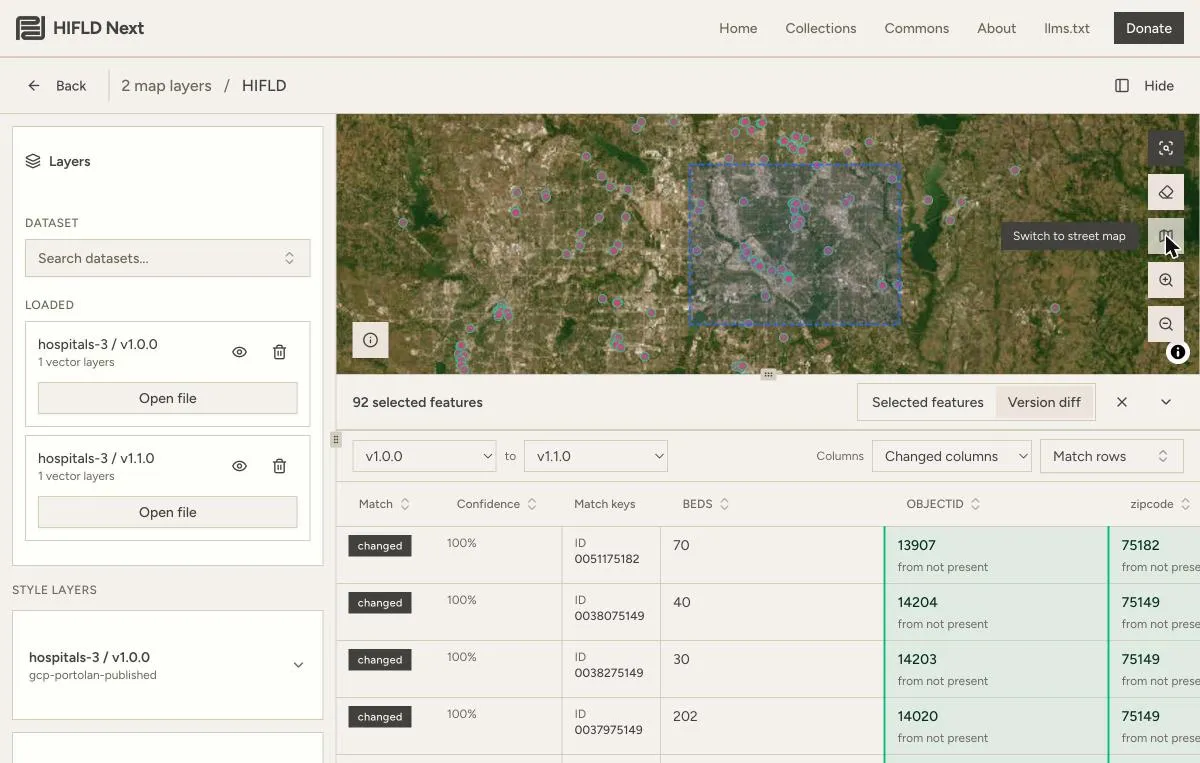This screenshot has height=763, width=1200.
Task: Open the About nav item
Action: coord(997,28)
